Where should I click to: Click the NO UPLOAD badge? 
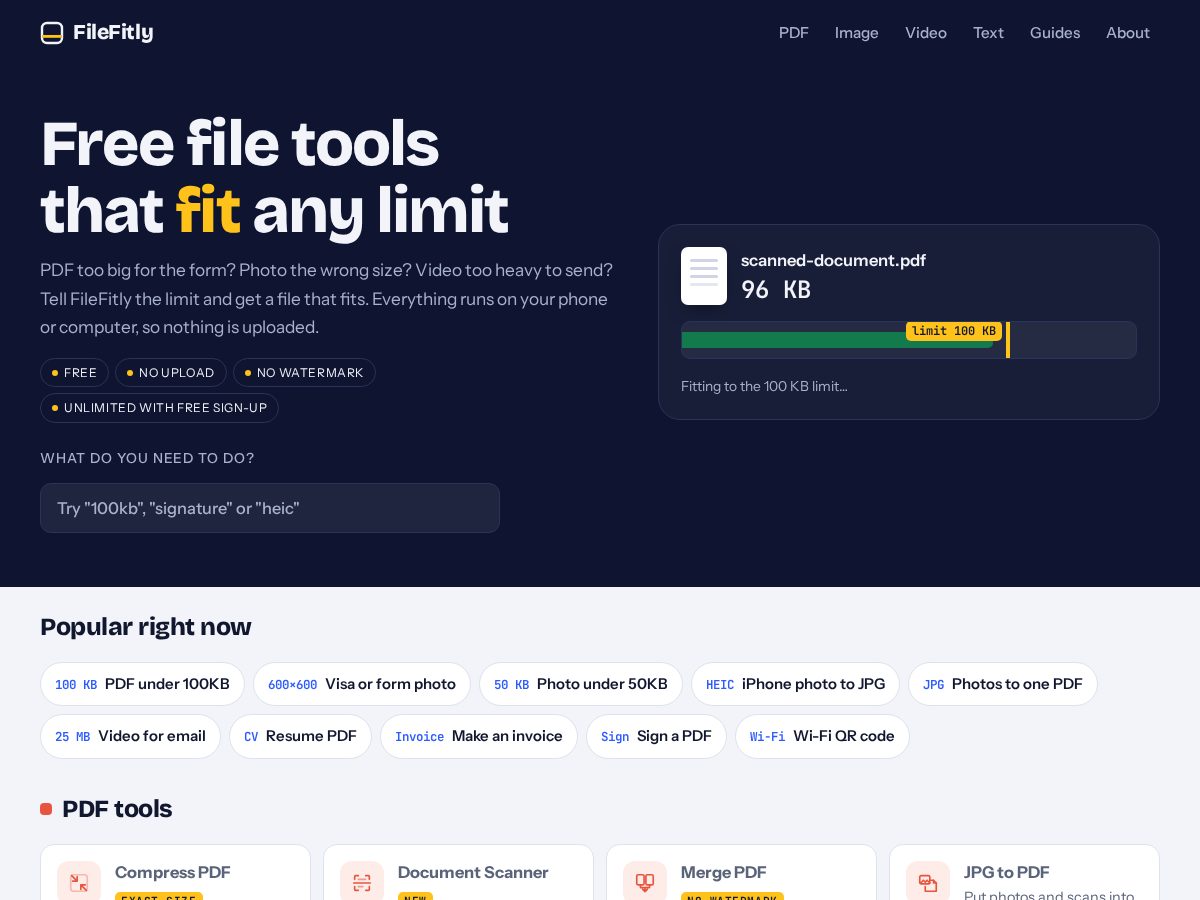pyautogui.click(x=171, y=373)
